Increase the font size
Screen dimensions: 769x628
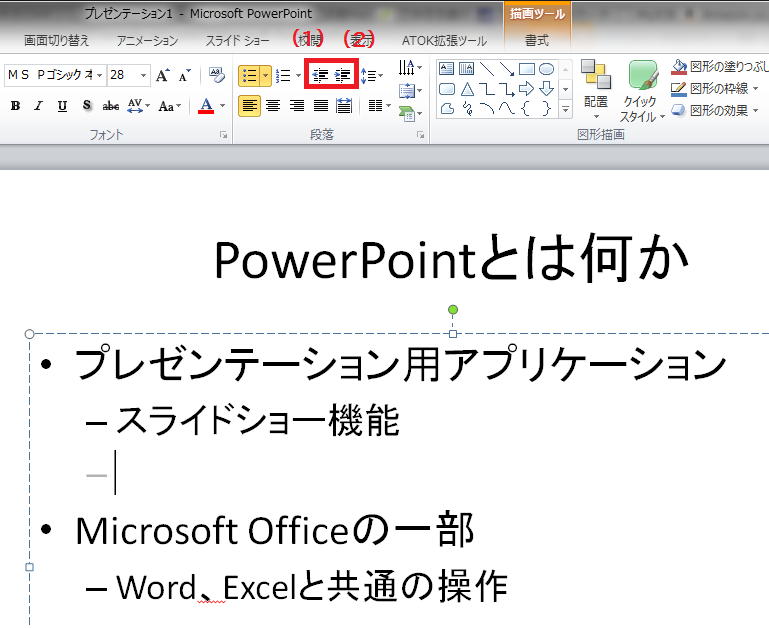(x=163, y=76)
